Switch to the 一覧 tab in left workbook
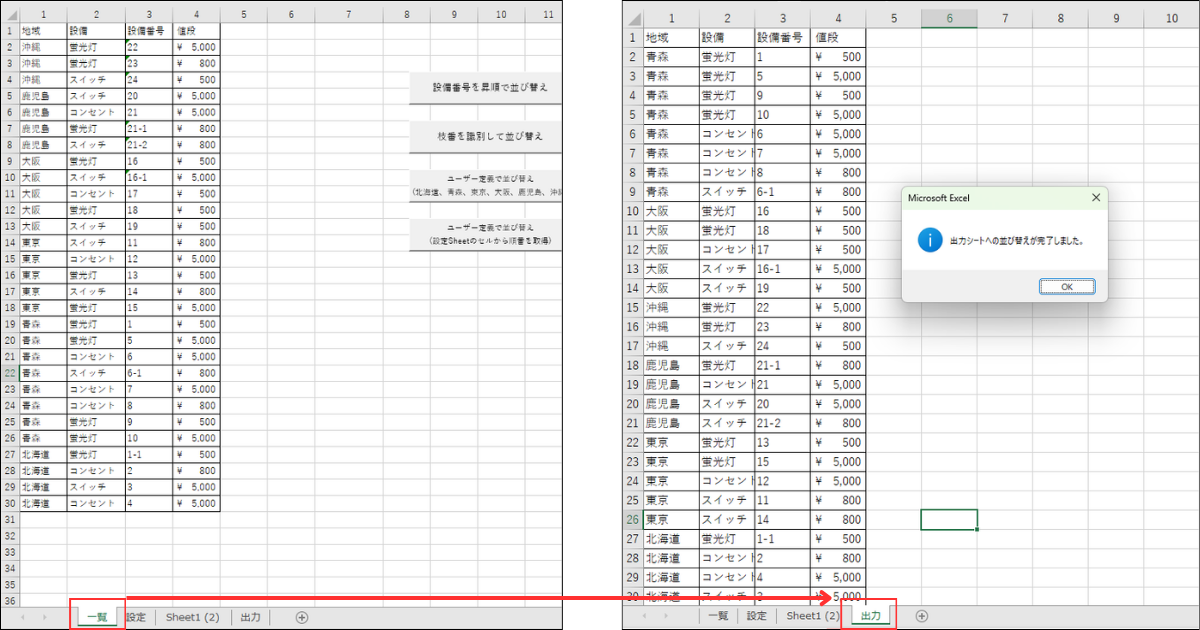The image size is (1200, 630). point(97,617)
